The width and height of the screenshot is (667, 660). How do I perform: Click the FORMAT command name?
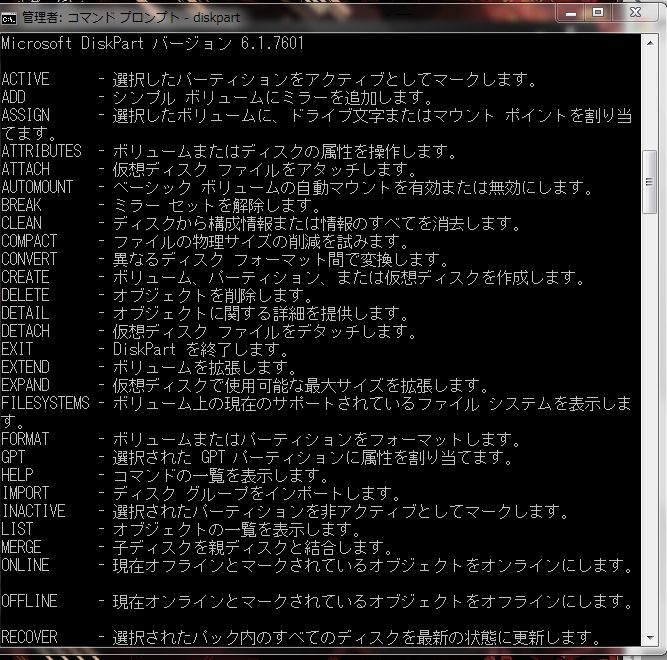26,439
